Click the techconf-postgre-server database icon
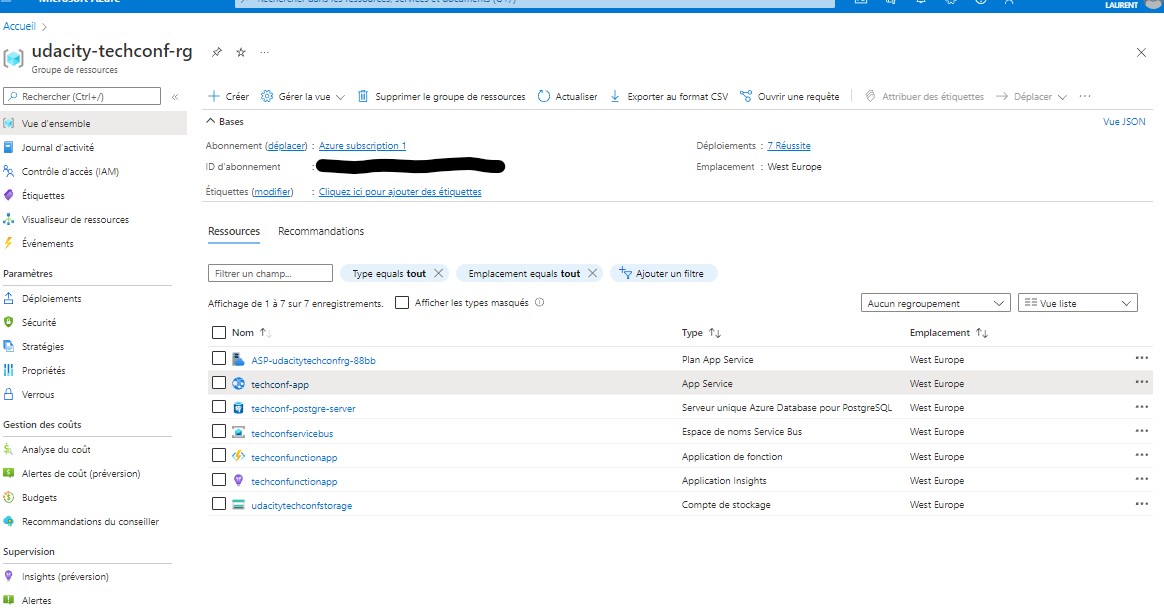The height and width of the screenshot is (610, 1164). click(x=238, y=408)
